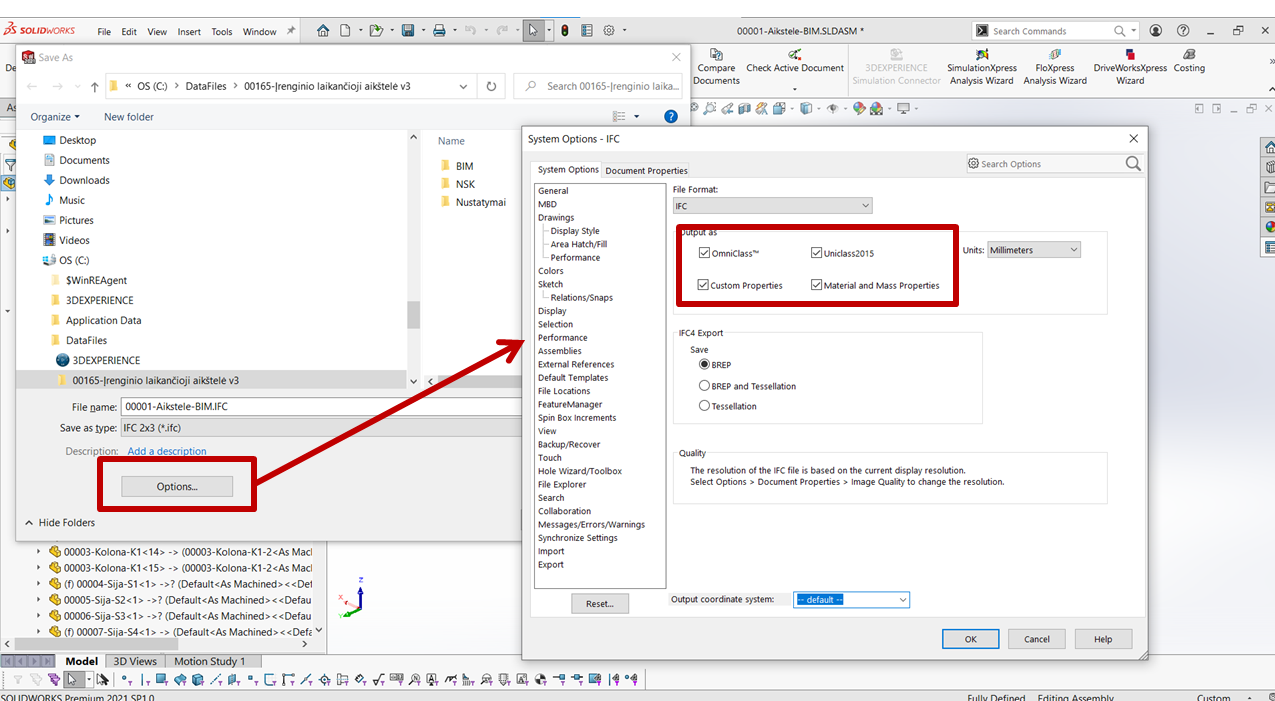Image resolution: width=1275 pixels, height=701 pixels.
Task: Launch FloXpress Analysis Wizard
Action: [x=1055, y=67]
